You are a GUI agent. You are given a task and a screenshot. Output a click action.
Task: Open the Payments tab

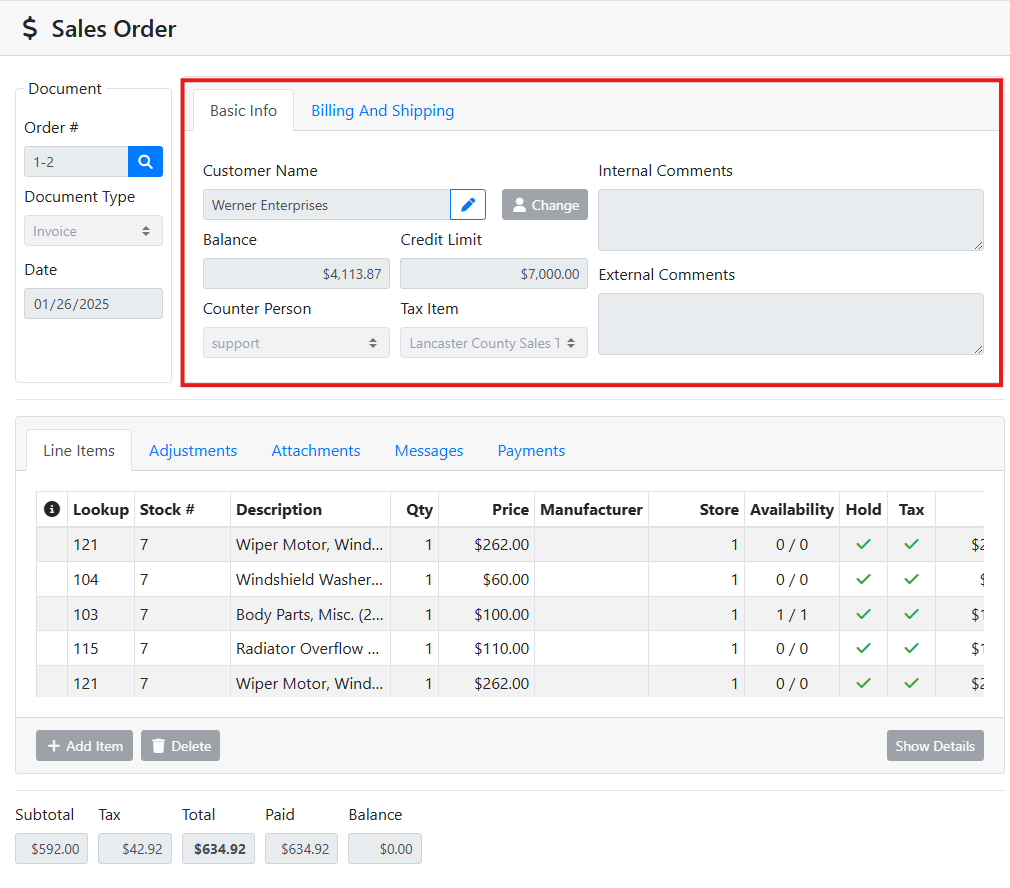click(531, 451)
